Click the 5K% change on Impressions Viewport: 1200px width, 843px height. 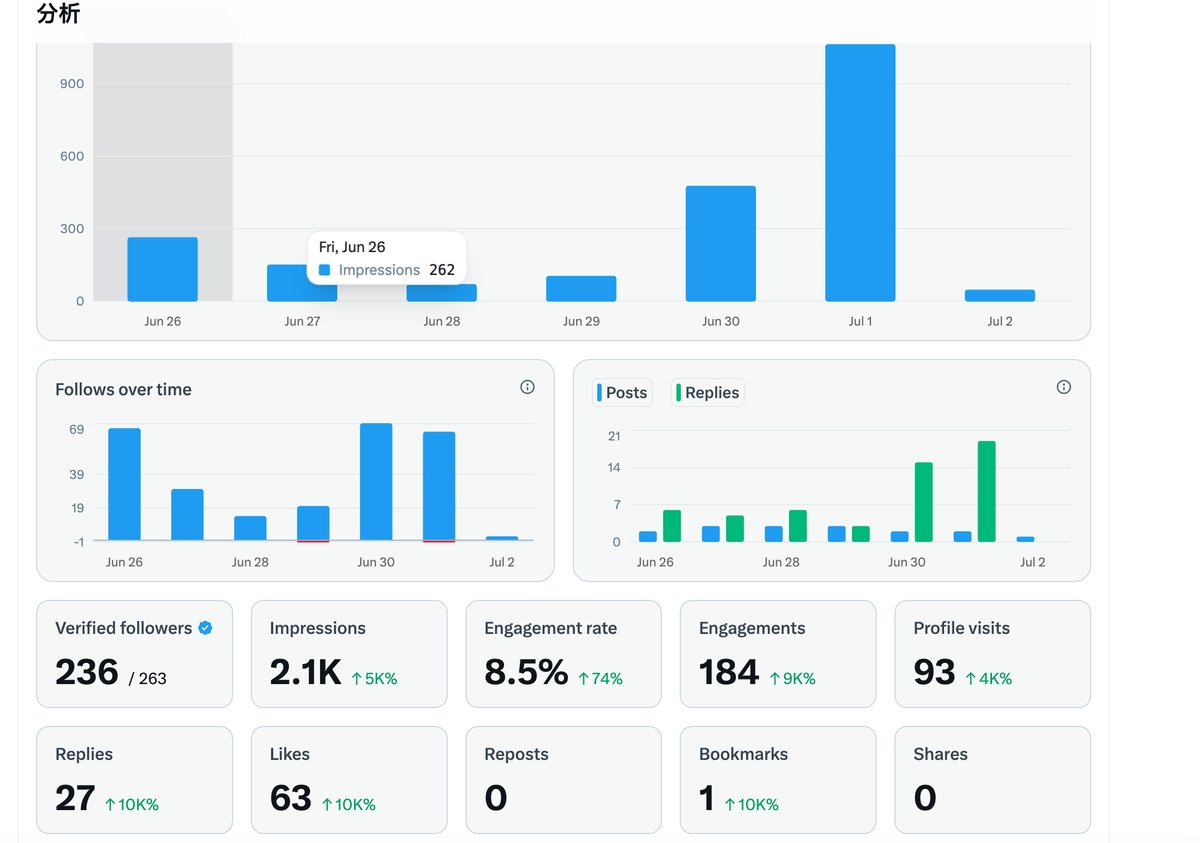[x=374, y=679]
